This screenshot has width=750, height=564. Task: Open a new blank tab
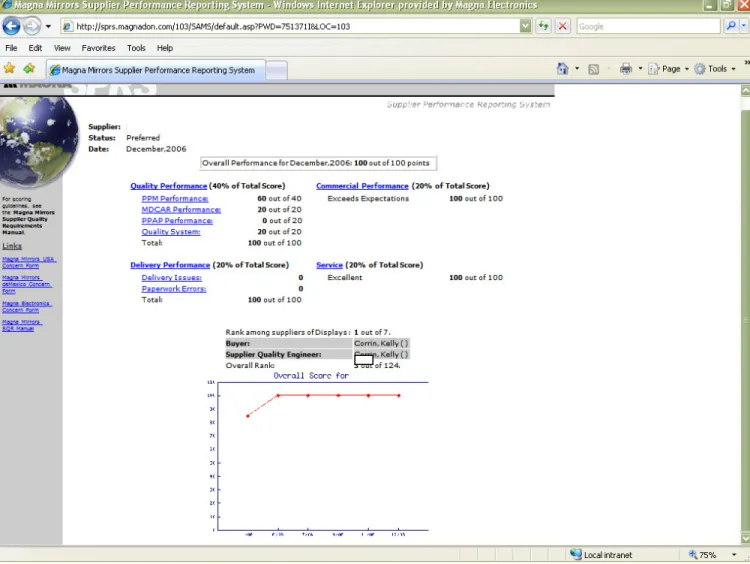276,70
